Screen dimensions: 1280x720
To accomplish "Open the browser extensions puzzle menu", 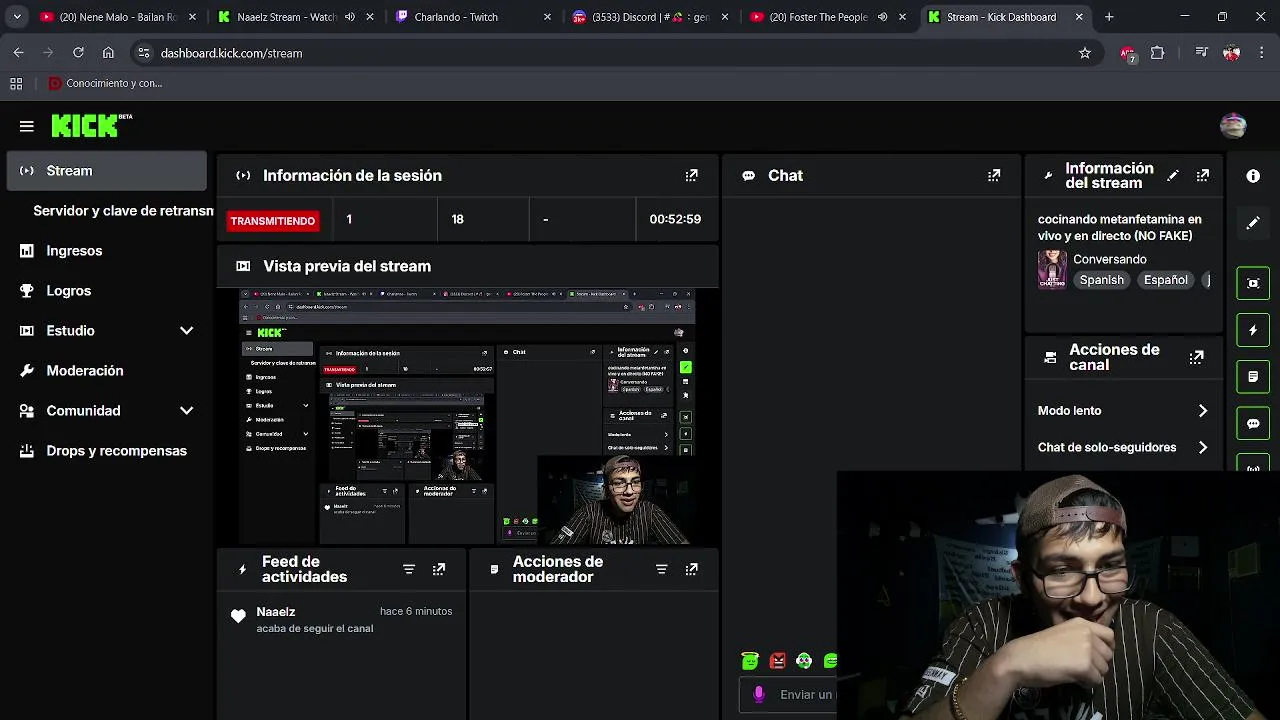I will click(1158, 53).
